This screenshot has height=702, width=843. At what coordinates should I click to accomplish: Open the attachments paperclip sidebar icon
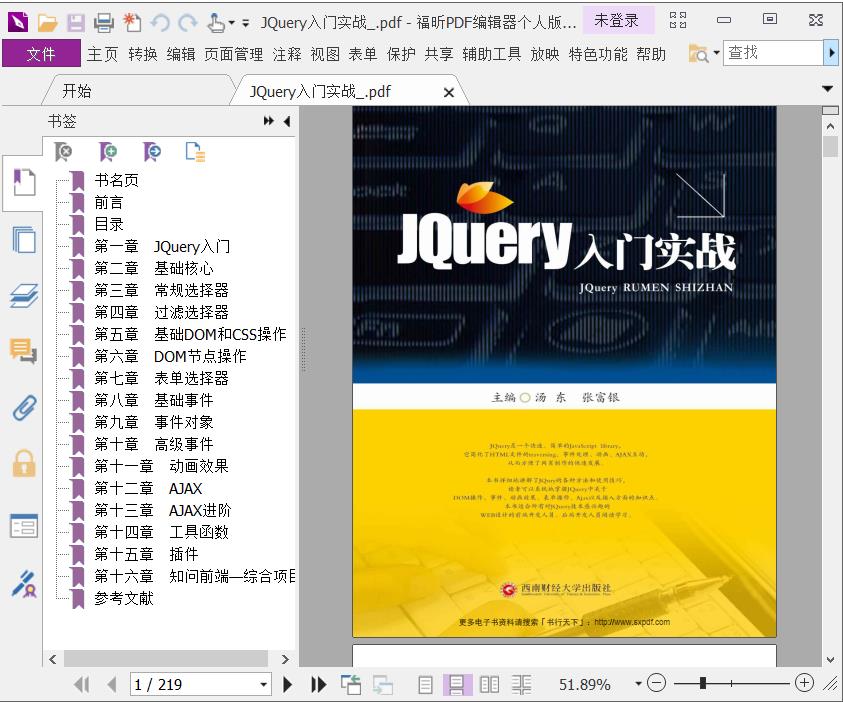[25, 408]
